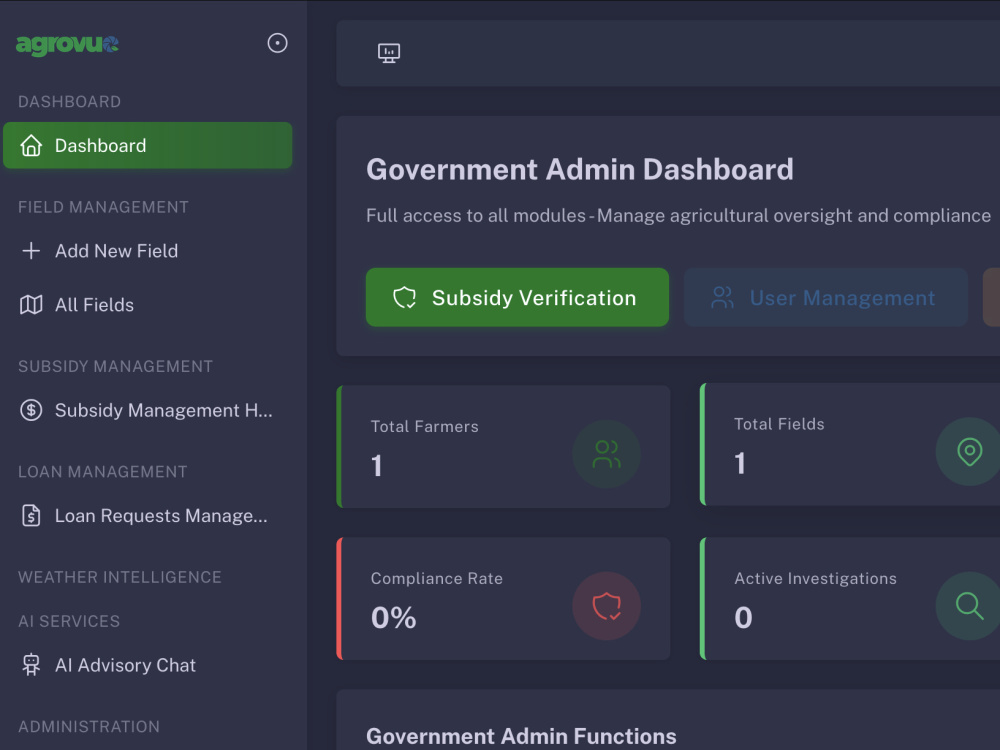Click the loan document dollar icon
This screenshot has height=750, width=1000.
click(x=31, y=515)
